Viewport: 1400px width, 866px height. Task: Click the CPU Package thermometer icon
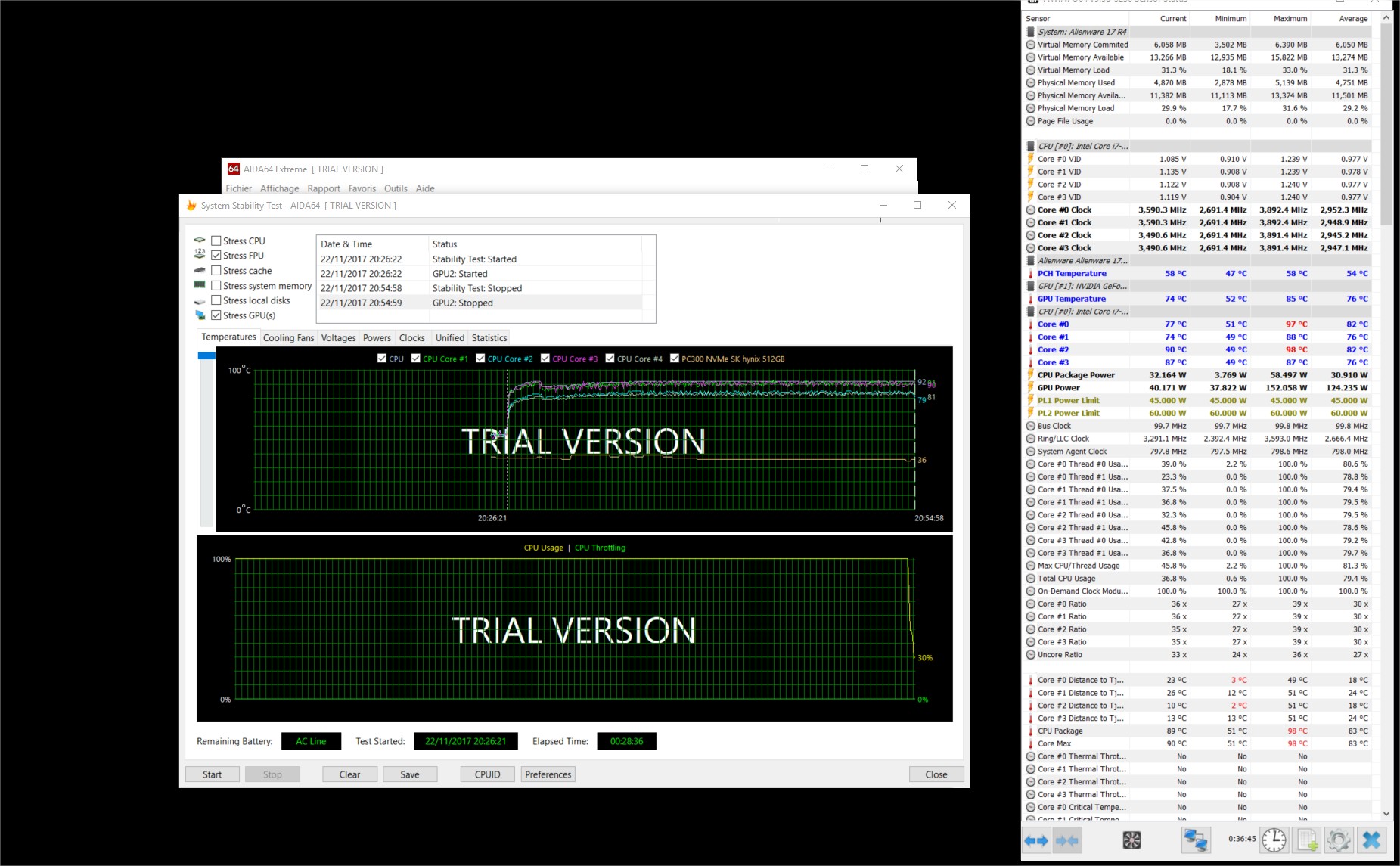(x=1030, y=731)
